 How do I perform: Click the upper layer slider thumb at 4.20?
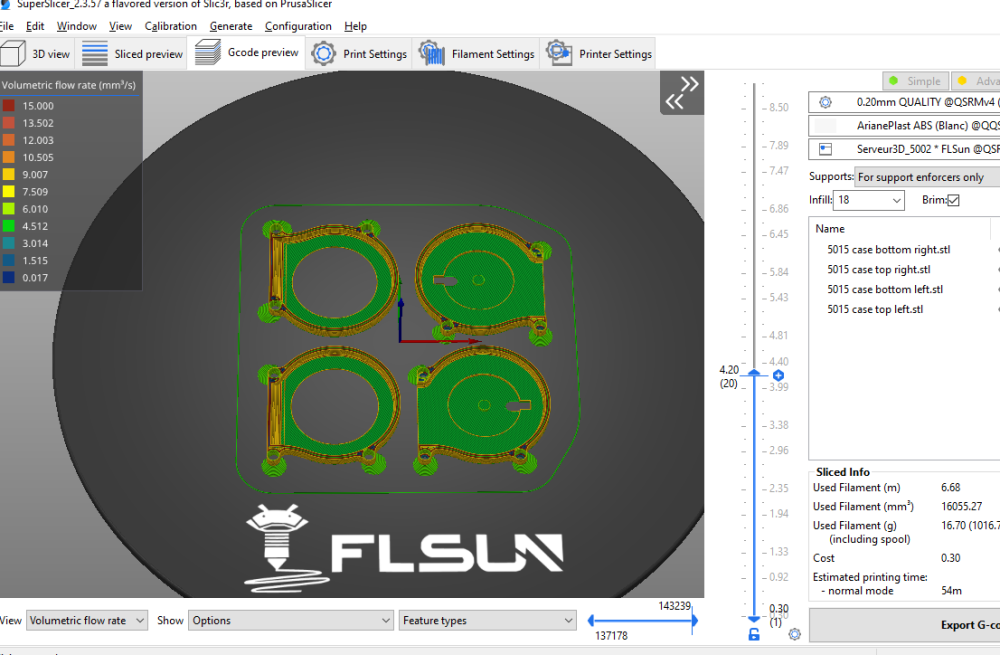coord(754,372)
